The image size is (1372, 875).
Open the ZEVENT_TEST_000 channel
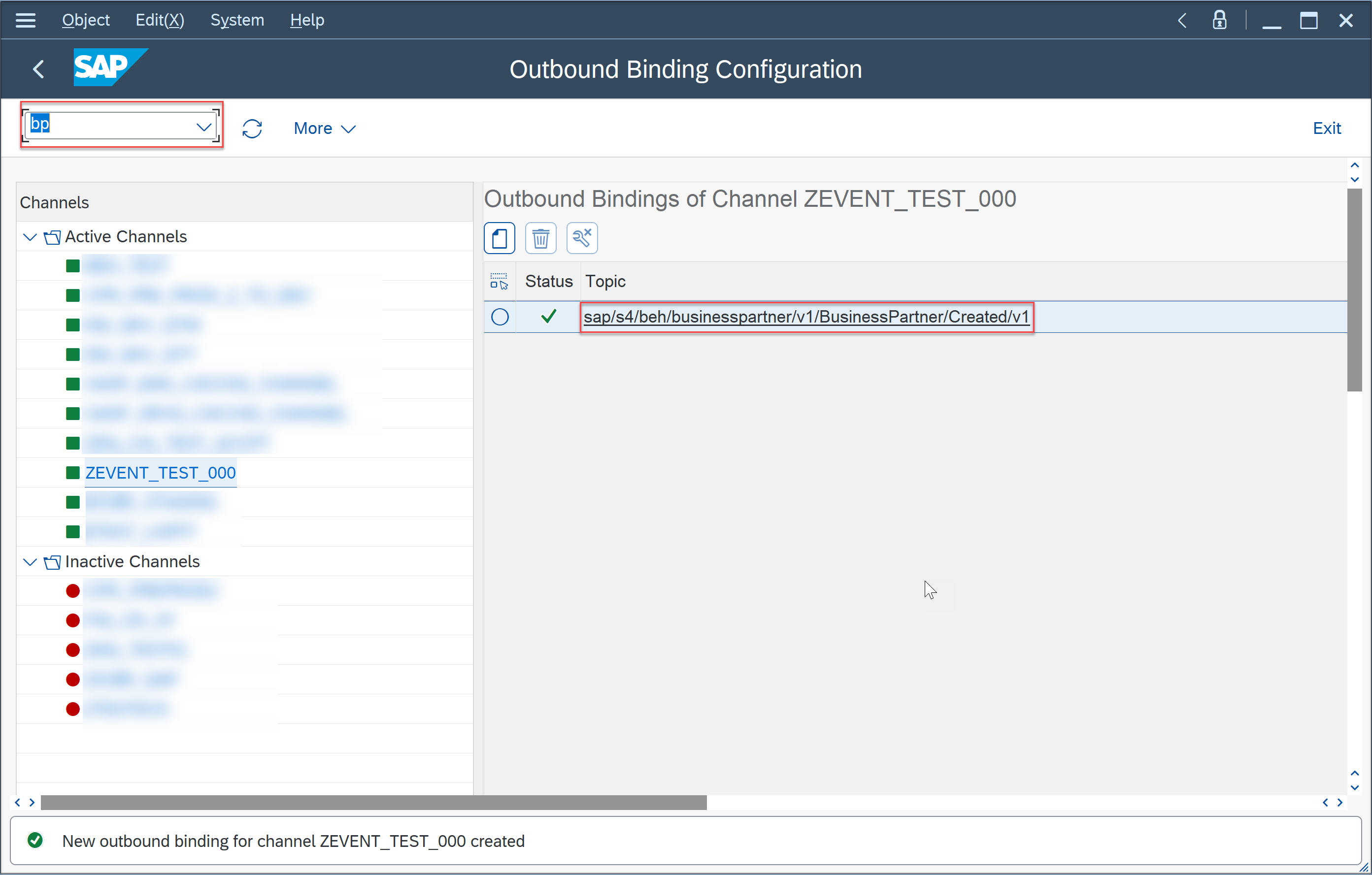point(161,473)
